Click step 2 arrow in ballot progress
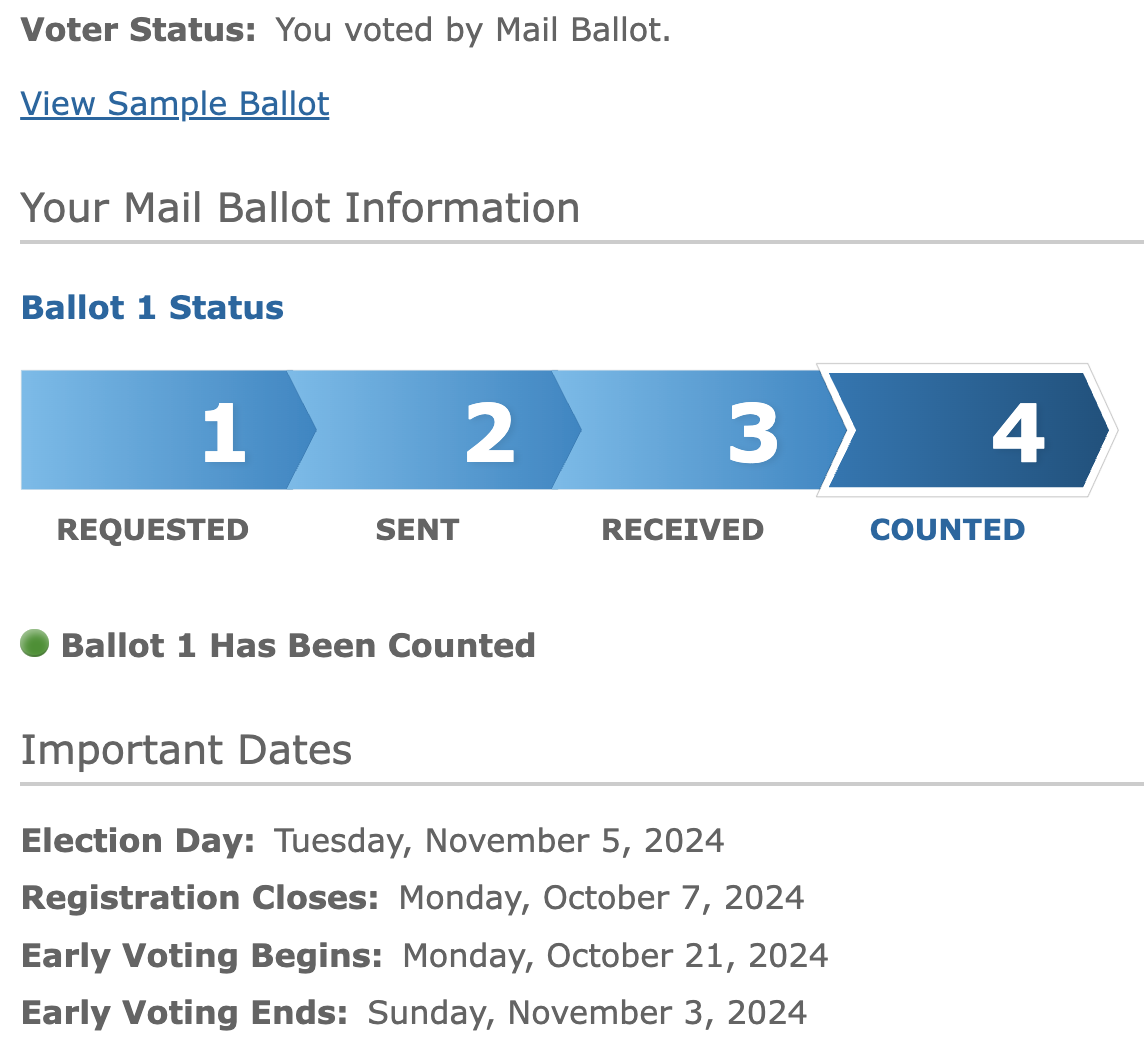 tap(435, 430)
